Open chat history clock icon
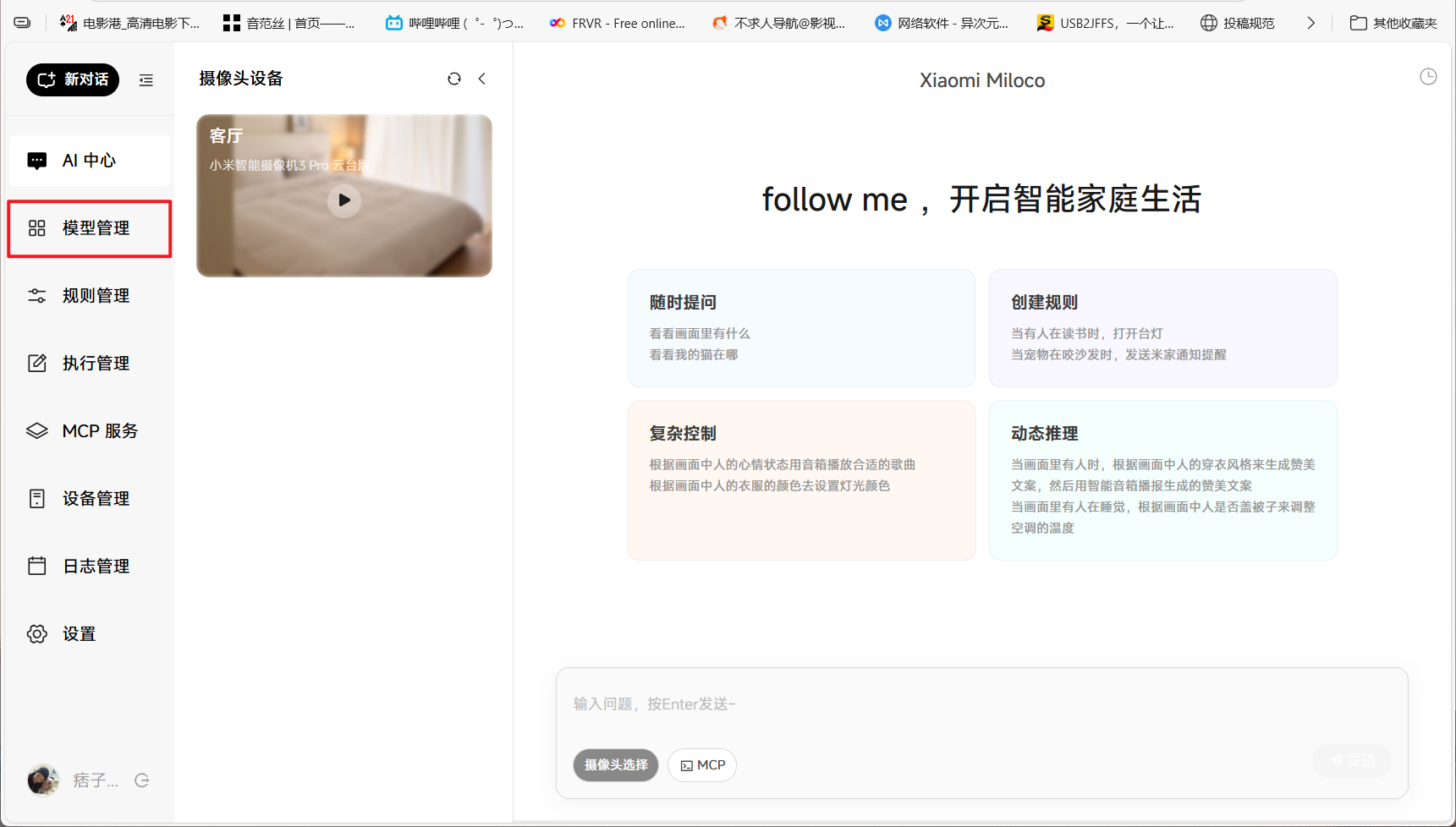The width and height of the screenshot is (1456, 827). [x=1428, y=77]
